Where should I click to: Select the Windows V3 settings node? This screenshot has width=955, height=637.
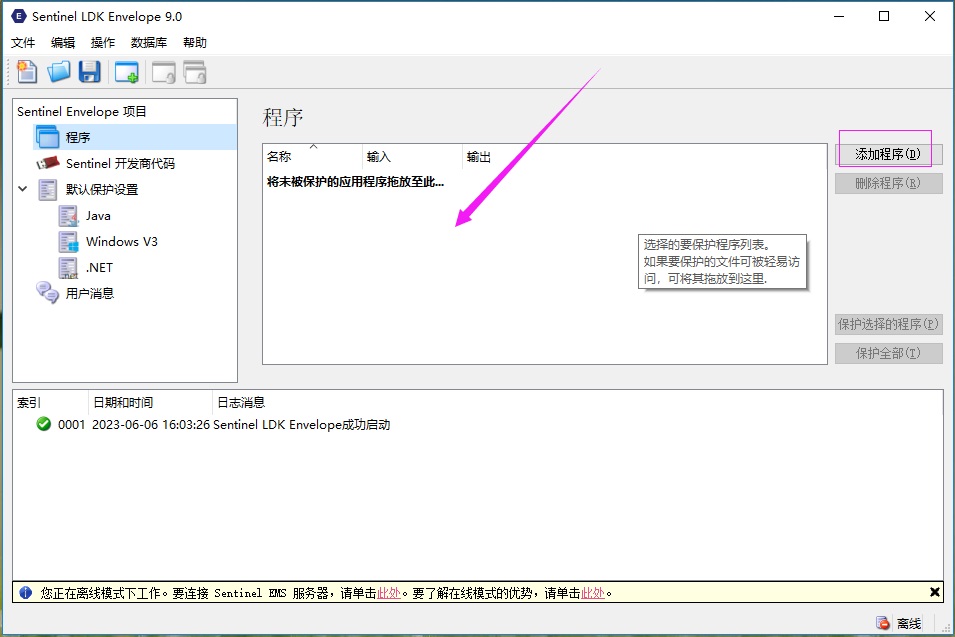click(121, 241)
